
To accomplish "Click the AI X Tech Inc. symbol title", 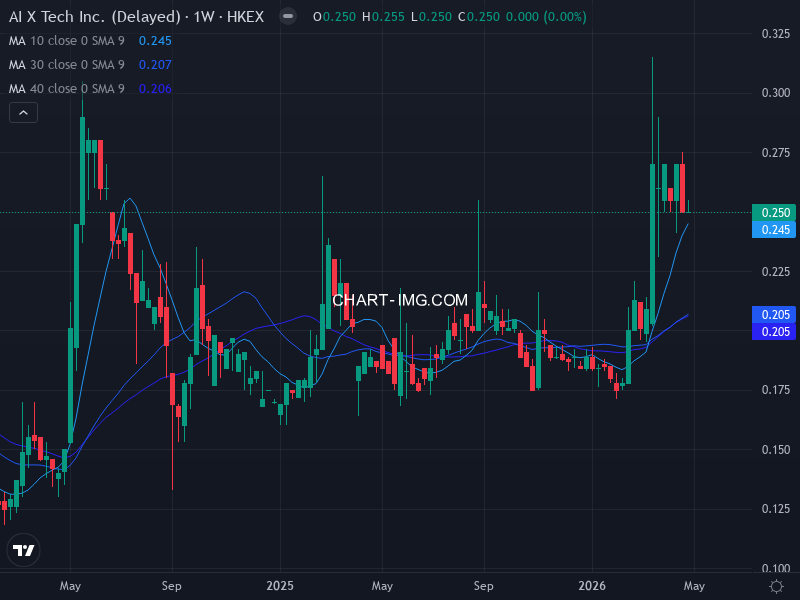I will pos(136,17).
